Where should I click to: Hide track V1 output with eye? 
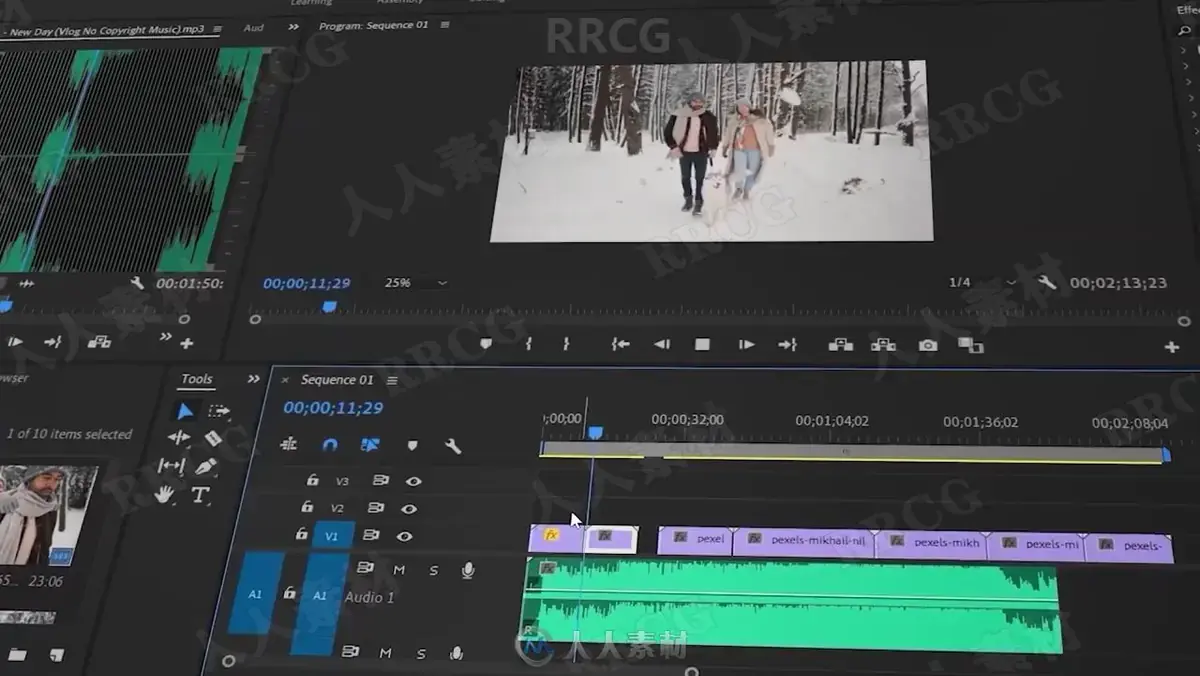tap(404, 536)
